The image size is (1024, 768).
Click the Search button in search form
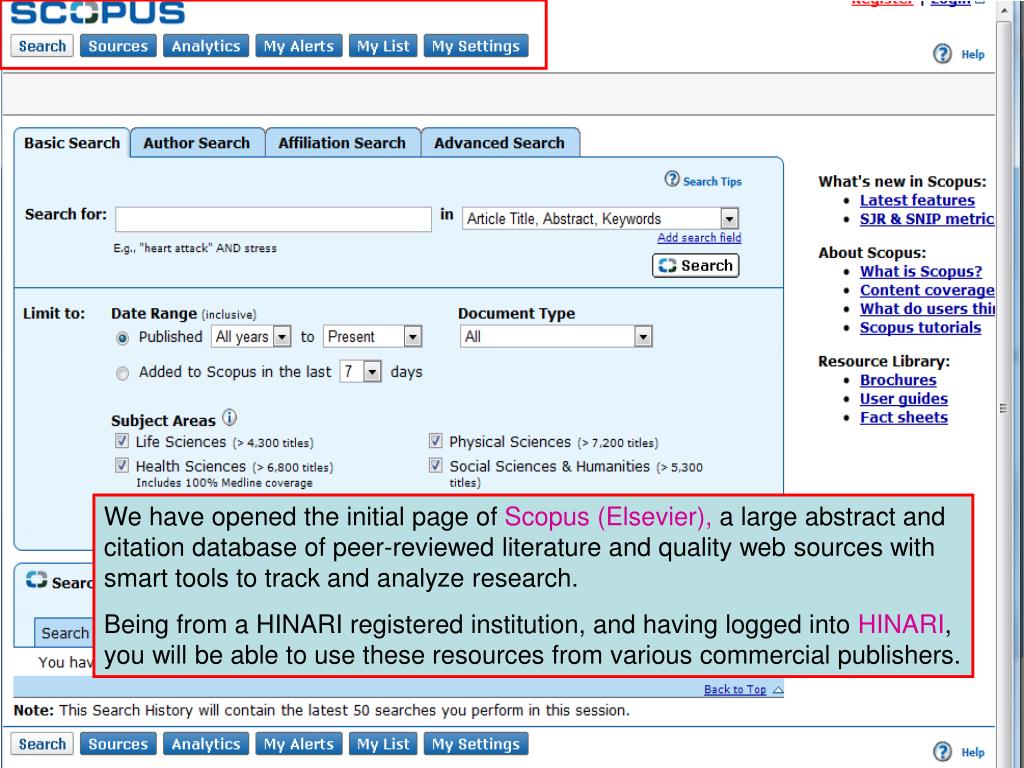696,266
